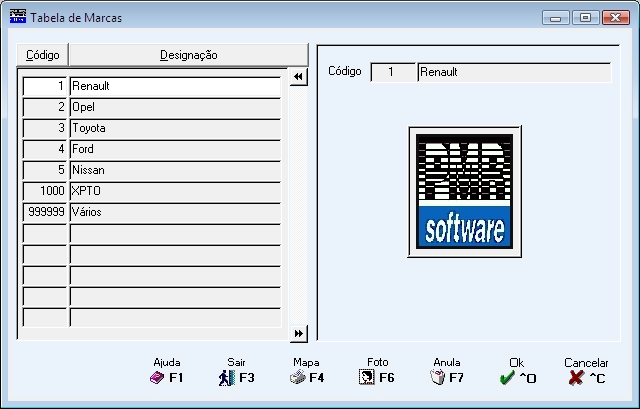Open Ajuda help book icon F1
The image size is (640, 409).
157,378
